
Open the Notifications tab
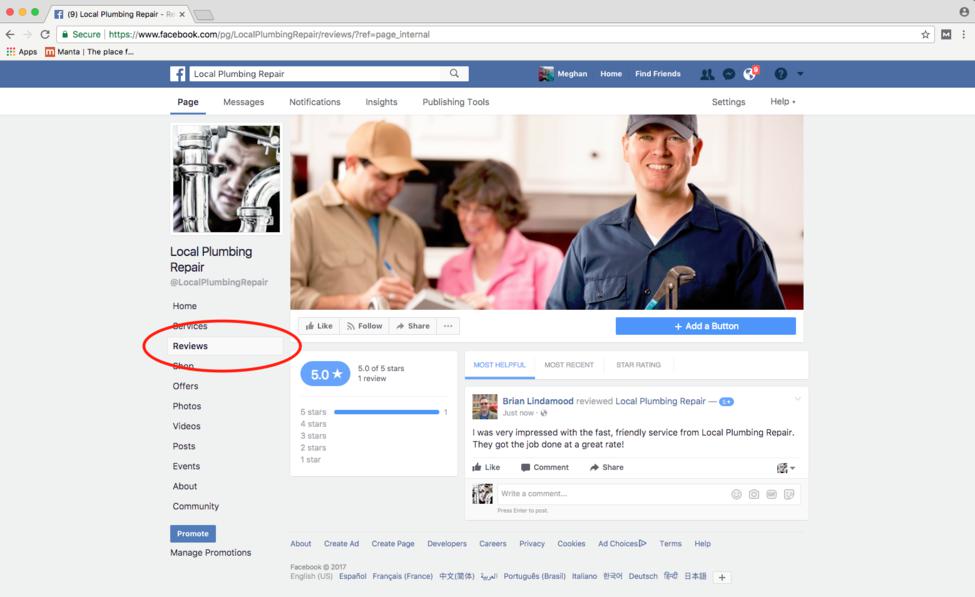pyautogui.click(x=315, y=102)
